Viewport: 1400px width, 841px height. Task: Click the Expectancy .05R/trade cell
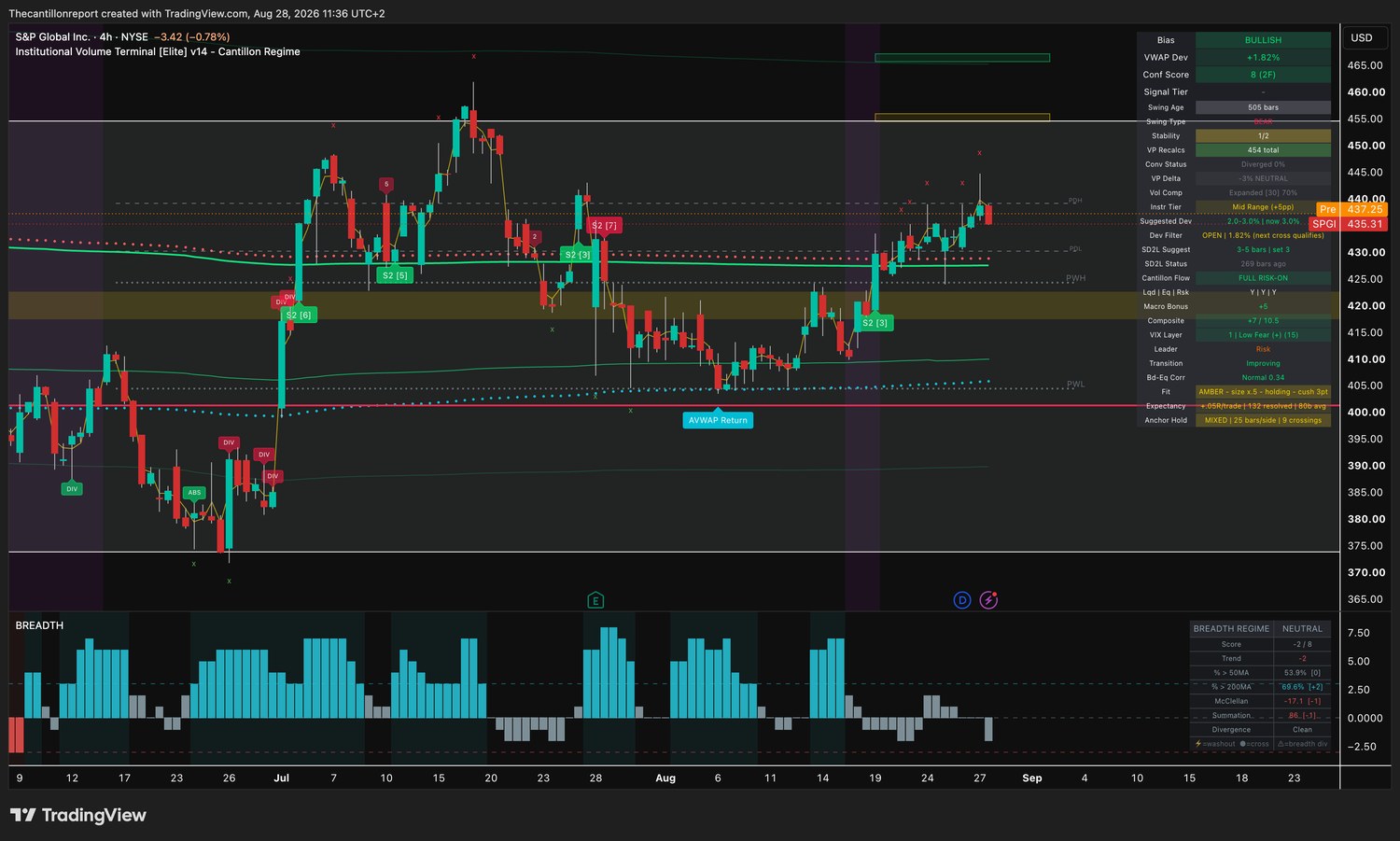click(1263, 406)
